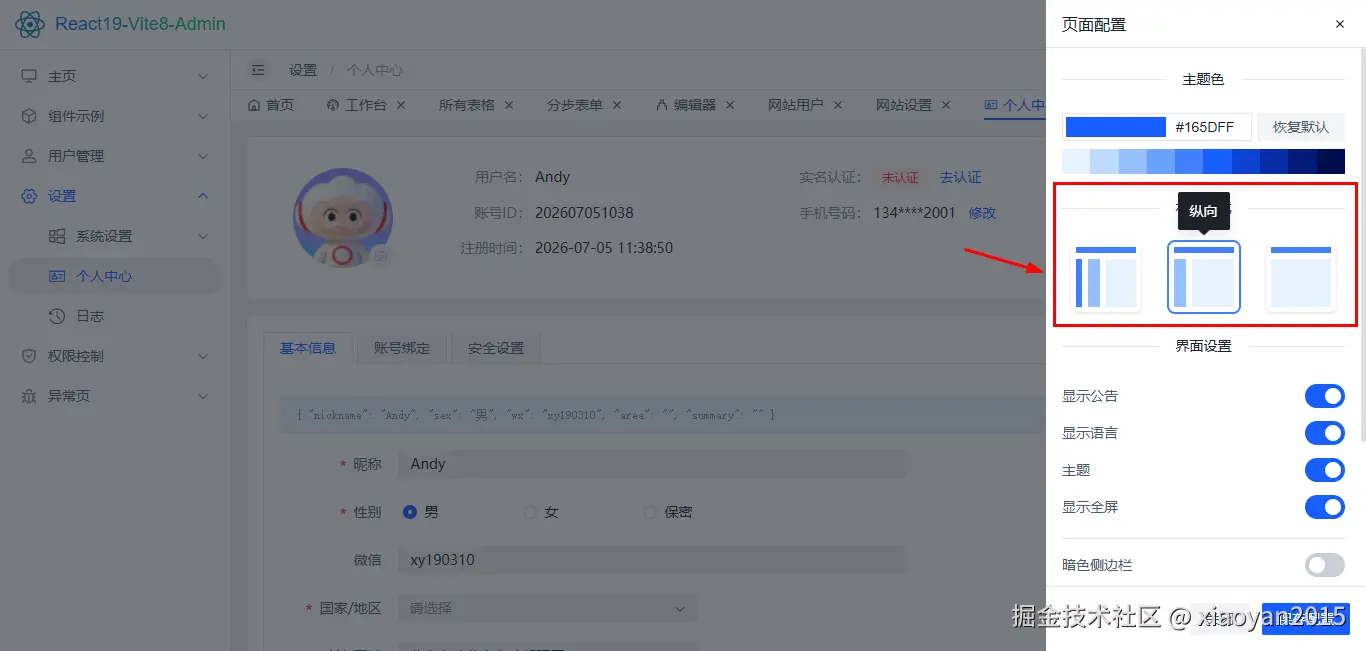Click 设置 in the breadcrumb

pos(303,70)
